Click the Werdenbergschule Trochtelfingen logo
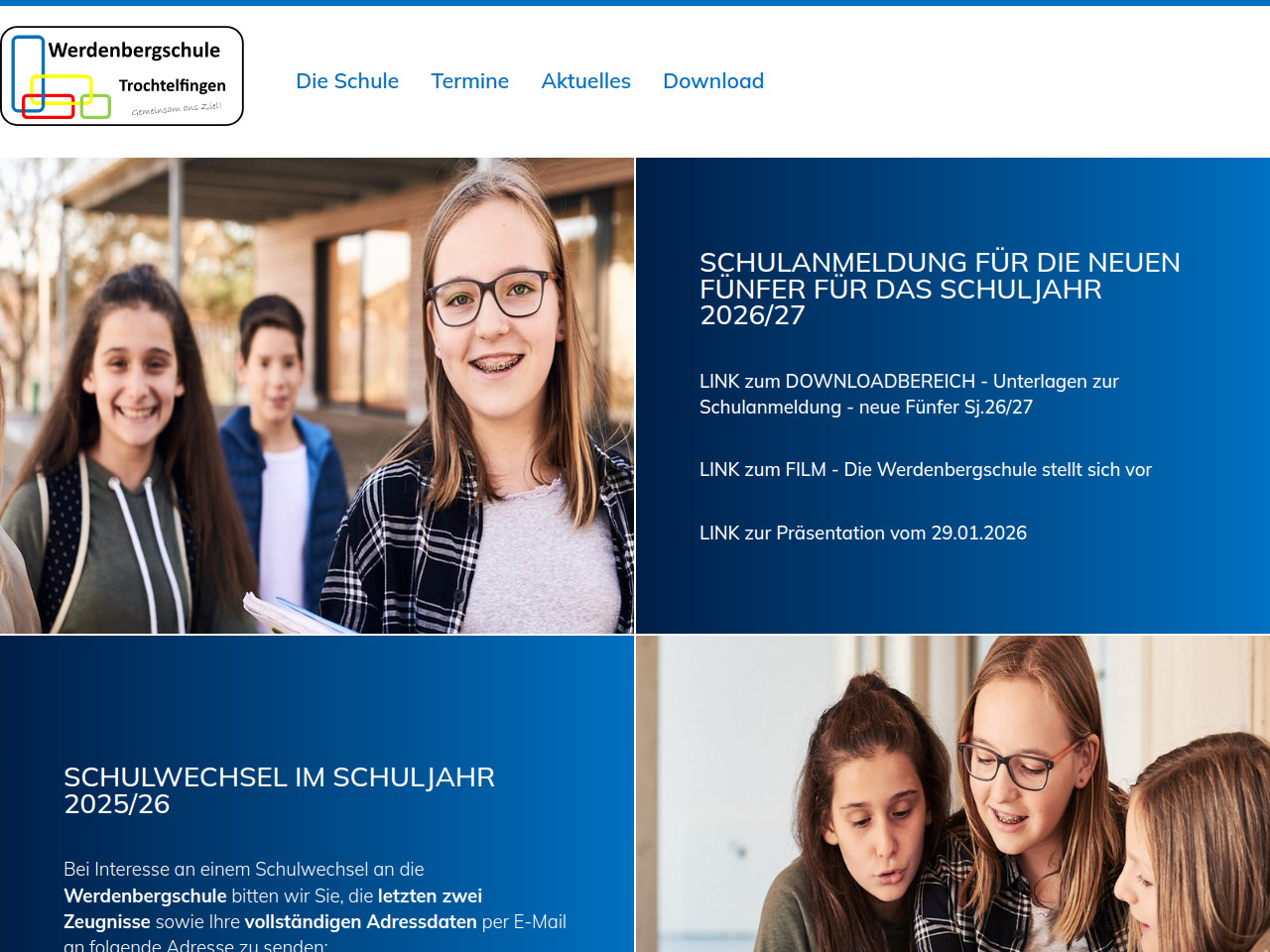The height and width of the screenshot is (952, 1270). 122,76
